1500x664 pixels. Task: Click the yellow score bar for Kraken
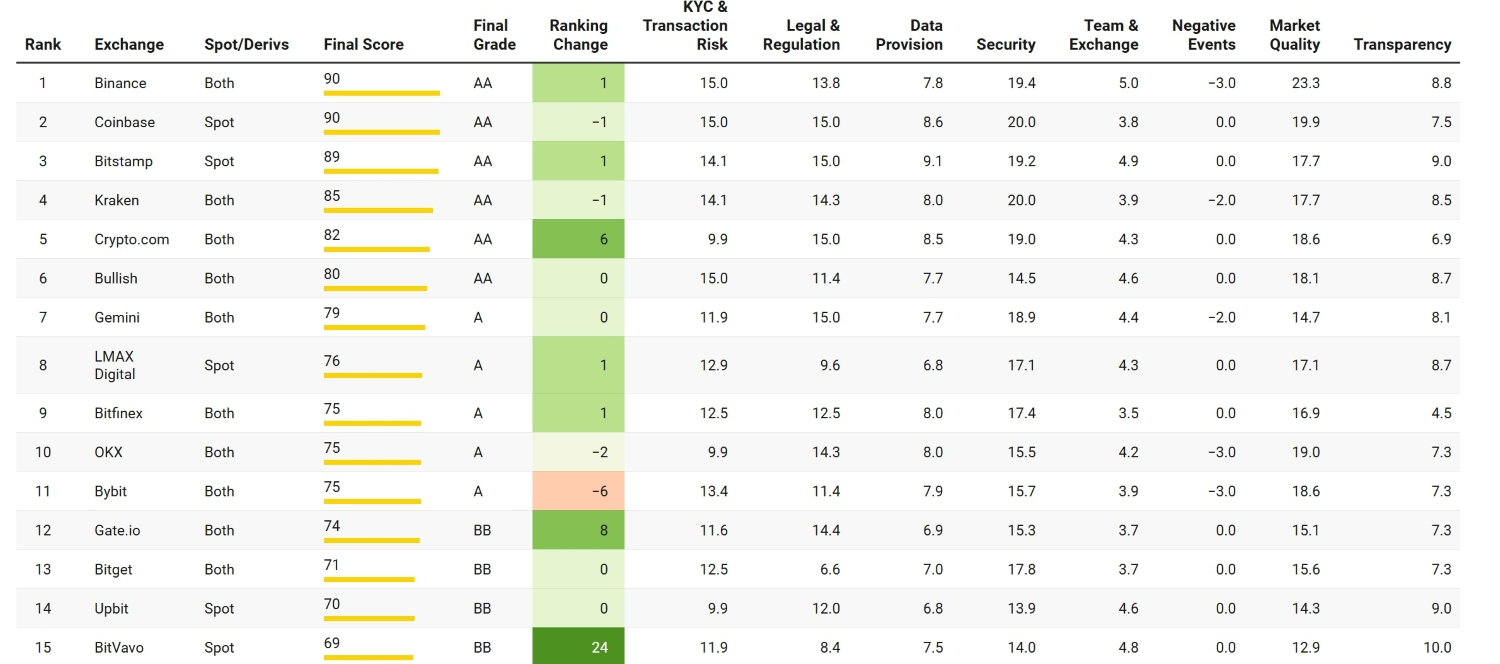tap(378, 210)
